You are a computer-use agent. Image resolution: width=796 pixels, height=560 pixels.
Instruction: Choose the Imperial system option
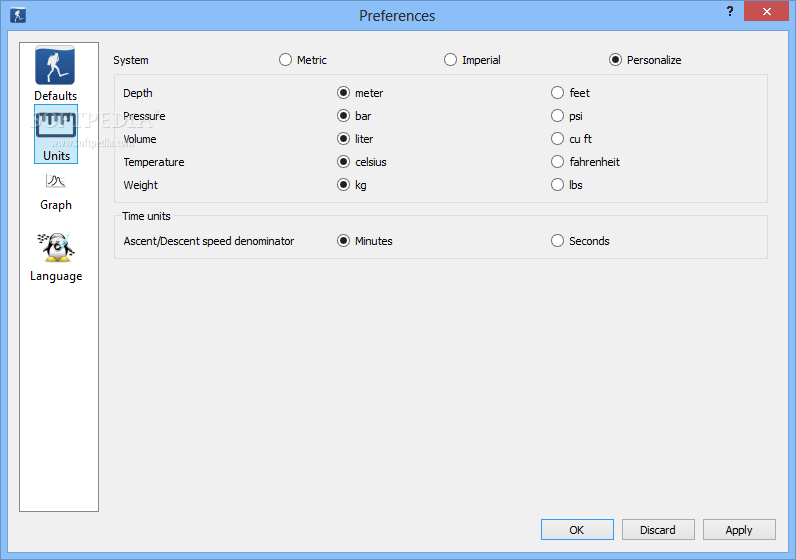click(472, 60)
